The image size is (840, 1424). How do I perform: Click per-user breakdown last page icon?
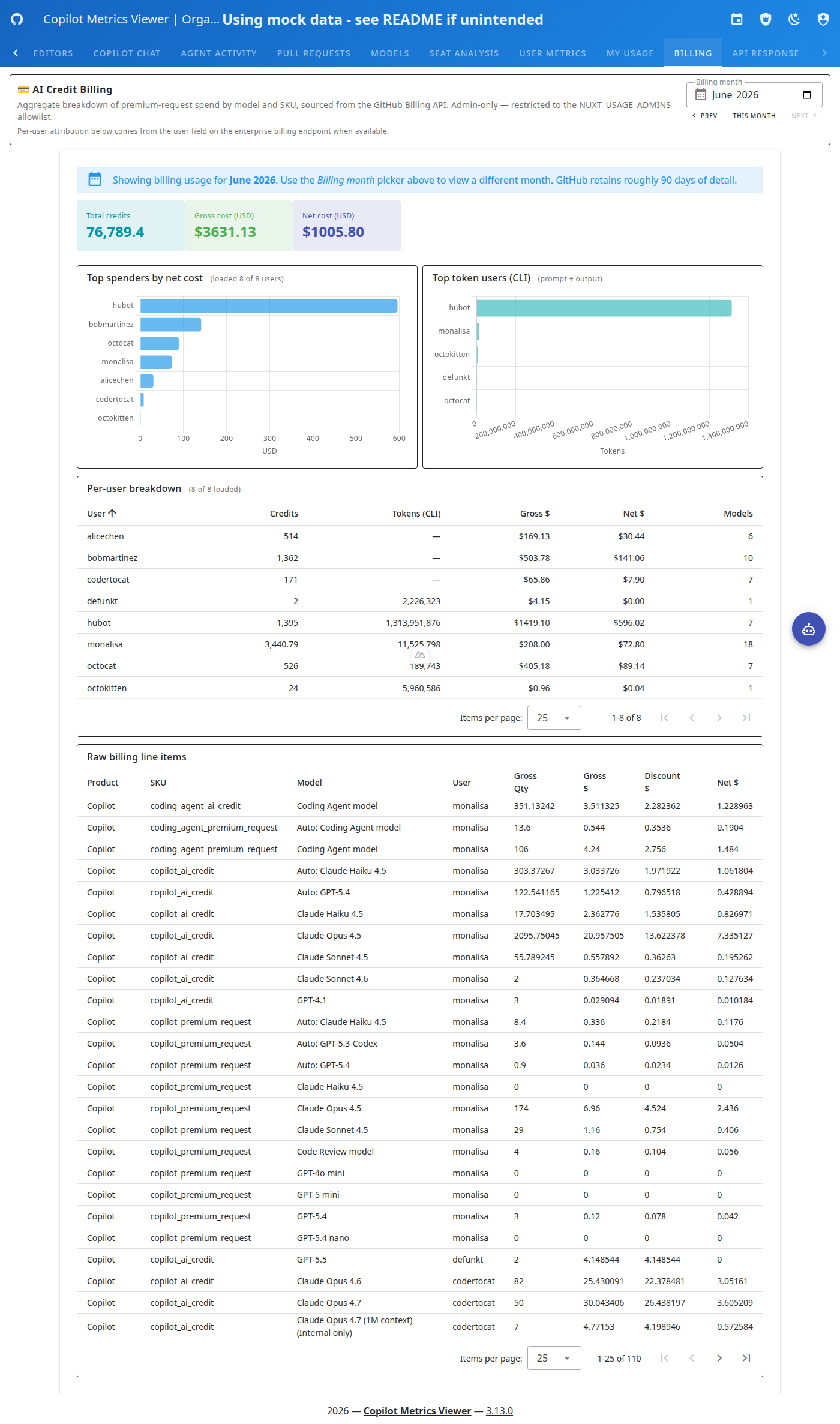click(746, 718)
